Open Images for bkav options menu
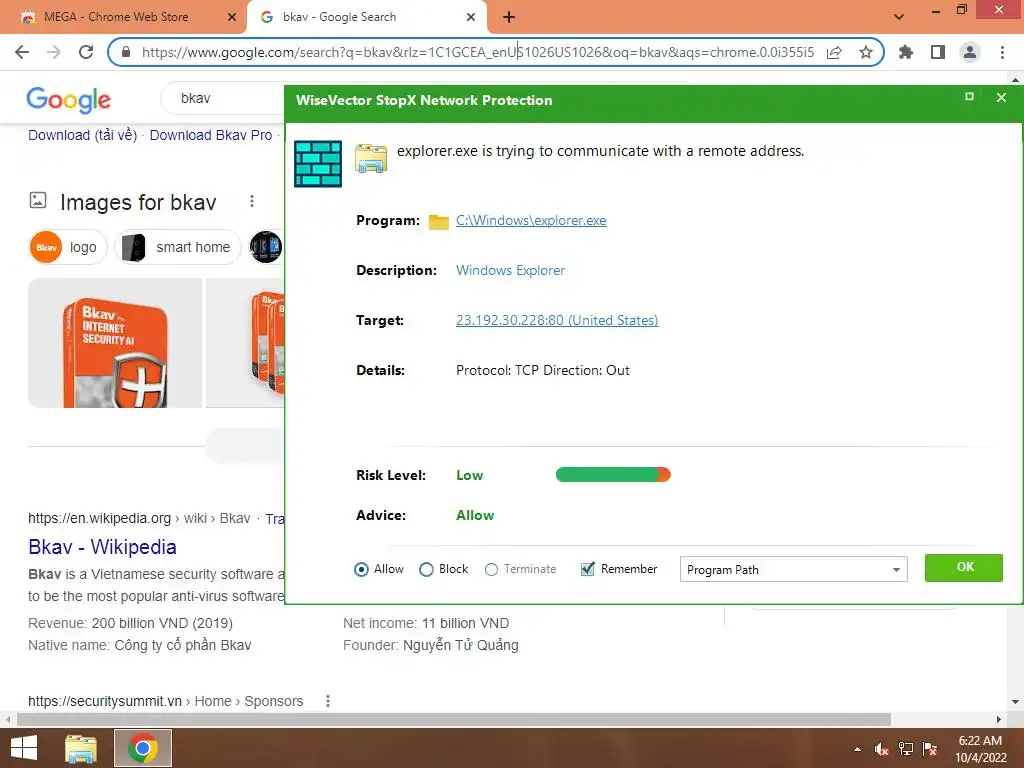 [x=251, y=201]
